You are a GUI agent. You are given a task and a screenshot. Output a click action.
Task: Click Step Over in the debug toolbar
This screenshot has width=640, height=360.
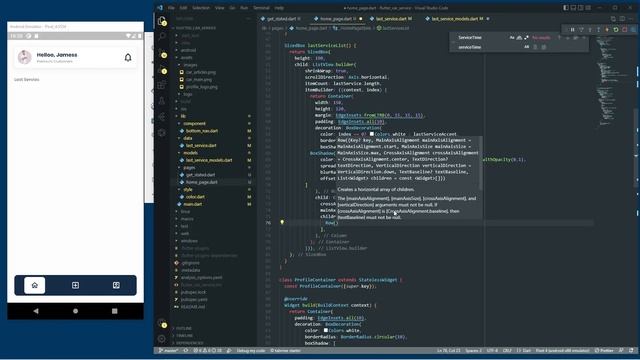581,30
